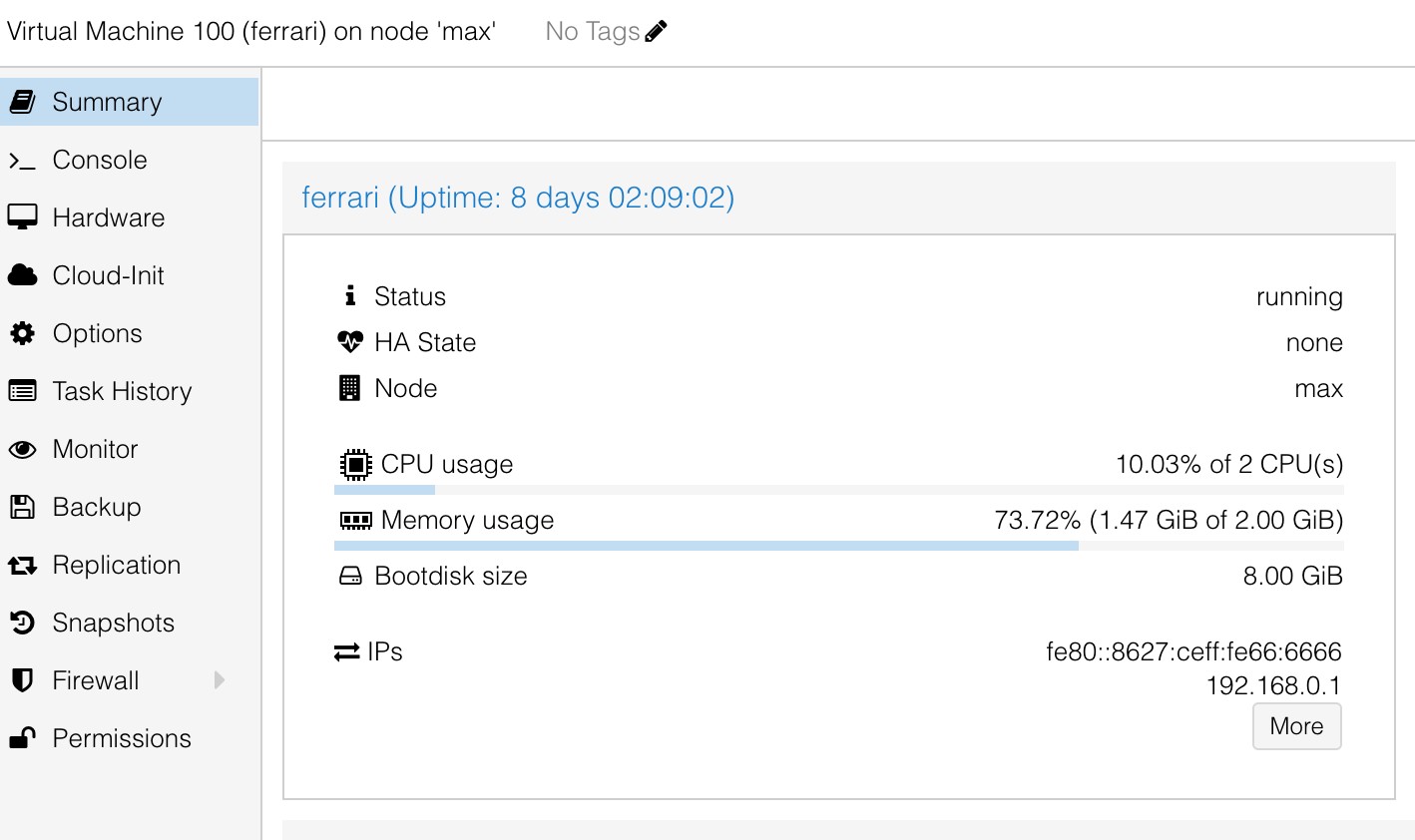
Task: Click the Monitor eye icon
Action: (x=22, y=450)
